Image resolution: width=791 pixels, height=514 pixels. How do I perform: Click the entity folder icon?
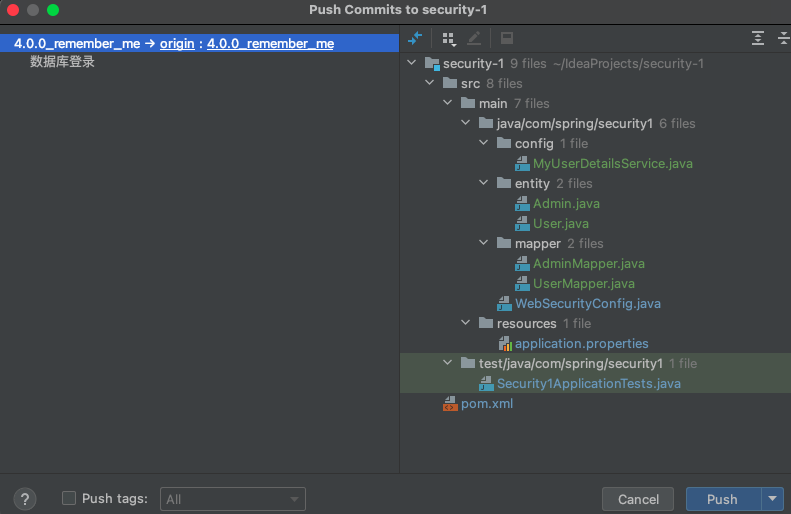pyautogui.click(x=504, y=183)
